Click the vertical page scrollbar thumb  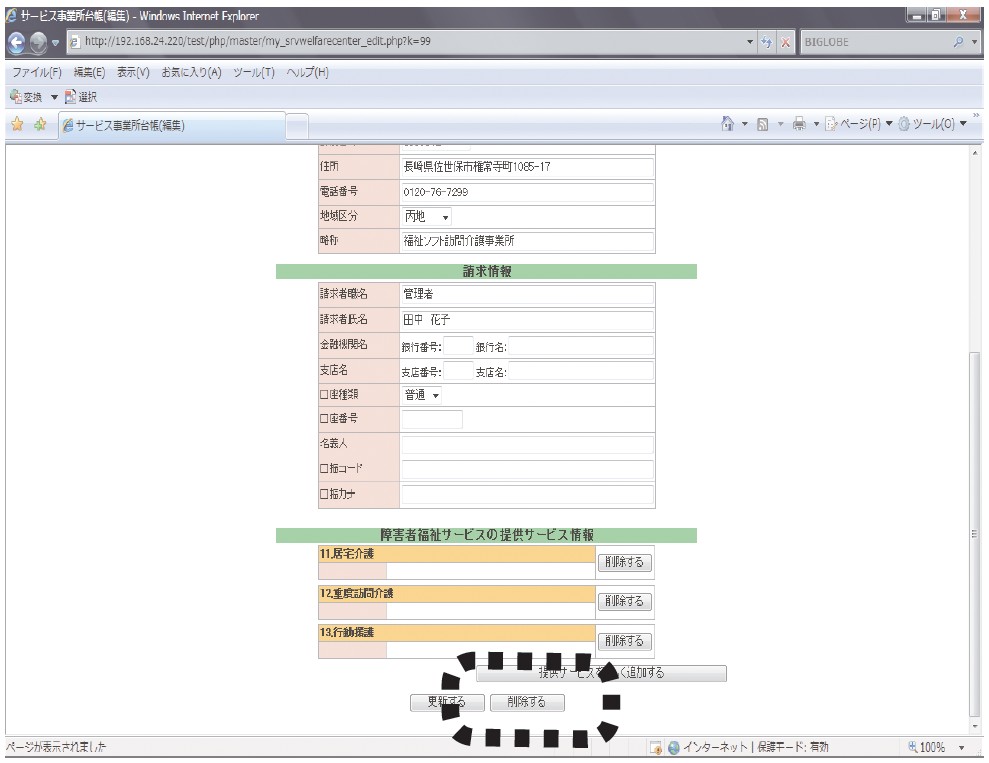pos(975,533)
